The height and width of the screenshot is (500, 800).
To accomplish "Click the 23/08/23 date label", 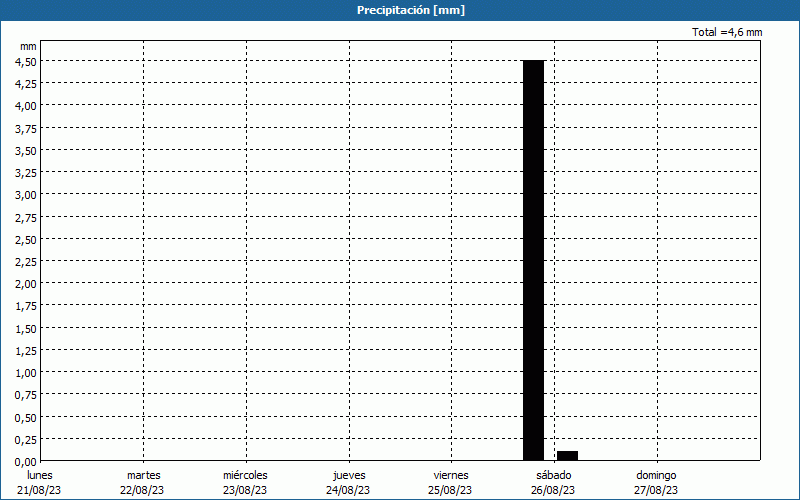I will (245, 490).
